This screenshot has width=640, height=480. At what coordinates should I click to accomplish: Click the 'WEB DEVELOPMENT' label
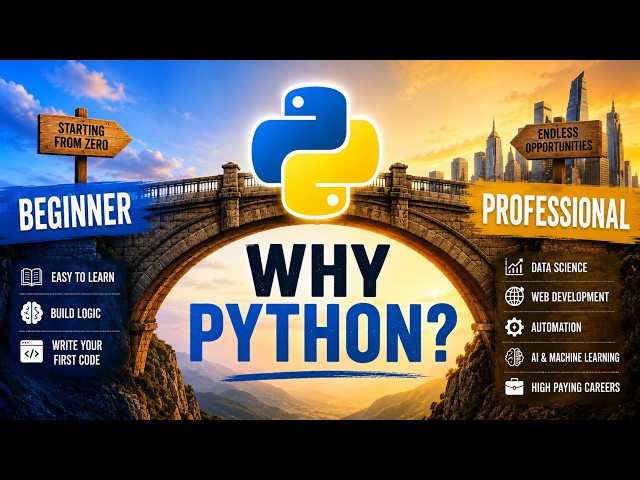coord(570,297)
